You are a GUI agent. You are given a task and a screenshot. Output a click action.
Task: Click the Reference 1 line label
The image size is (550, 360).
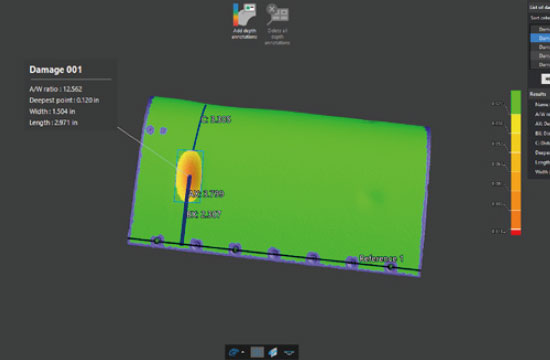pos(381,259)
